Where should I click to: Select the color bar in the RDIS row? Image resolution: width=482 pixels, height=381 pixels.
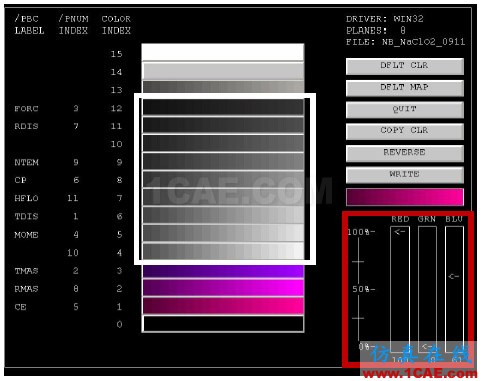223,126
